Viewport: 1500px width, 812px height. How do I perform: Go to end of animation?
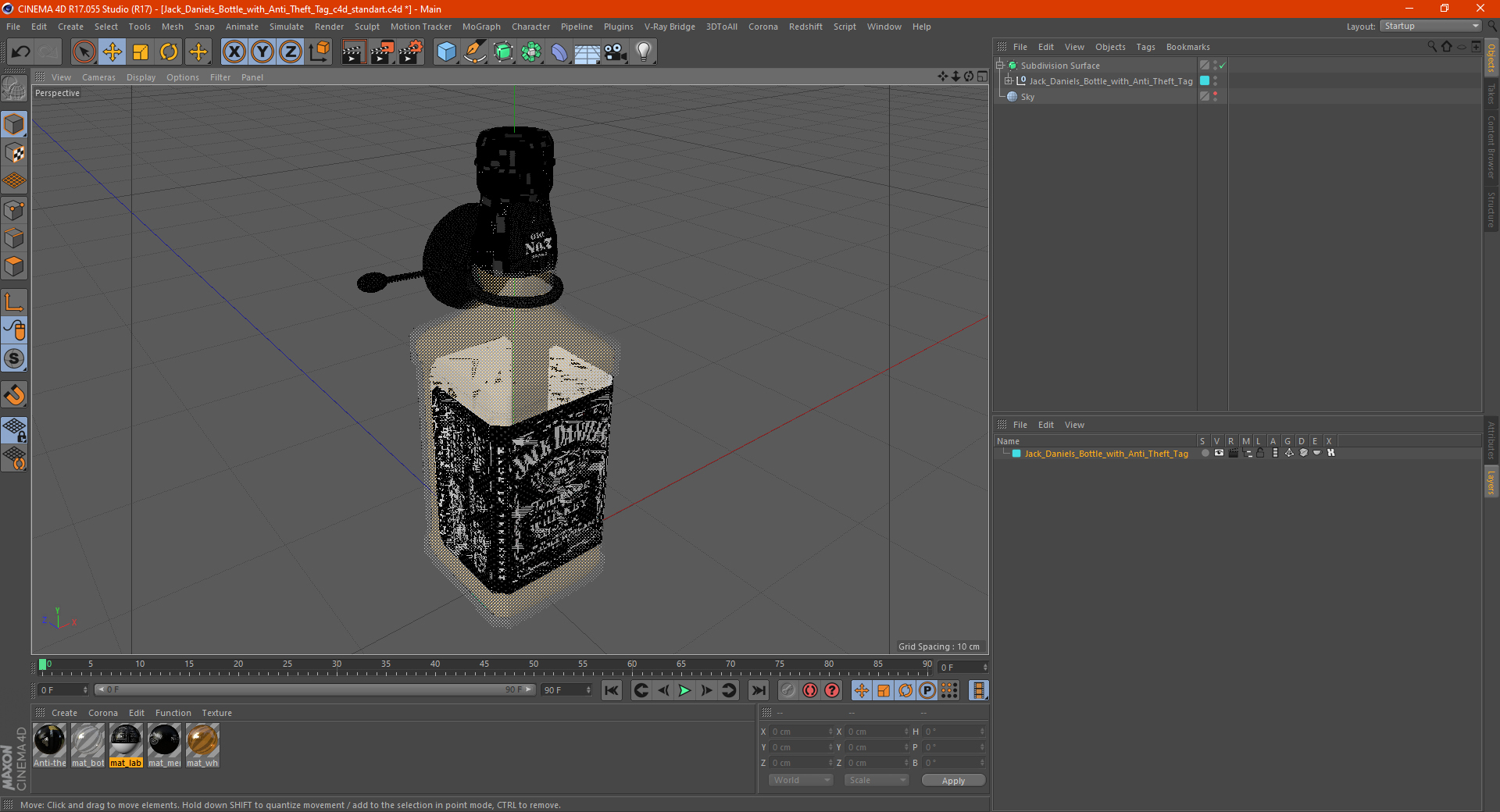(x=758, y=690)
